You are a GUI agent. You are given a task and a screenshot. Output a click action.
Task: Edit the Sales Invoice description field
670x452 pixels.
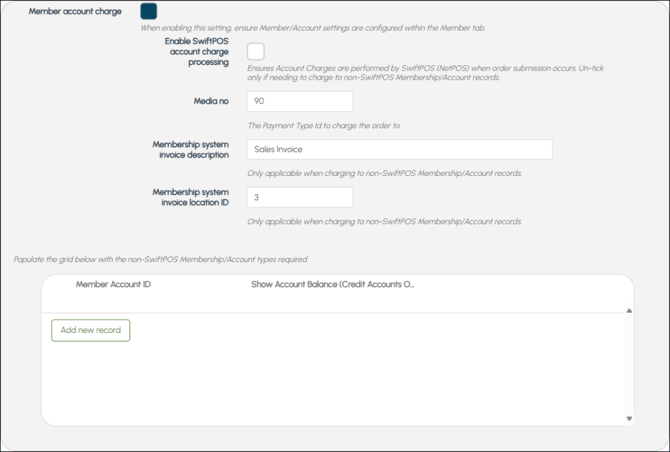click(x=399, y=149)
